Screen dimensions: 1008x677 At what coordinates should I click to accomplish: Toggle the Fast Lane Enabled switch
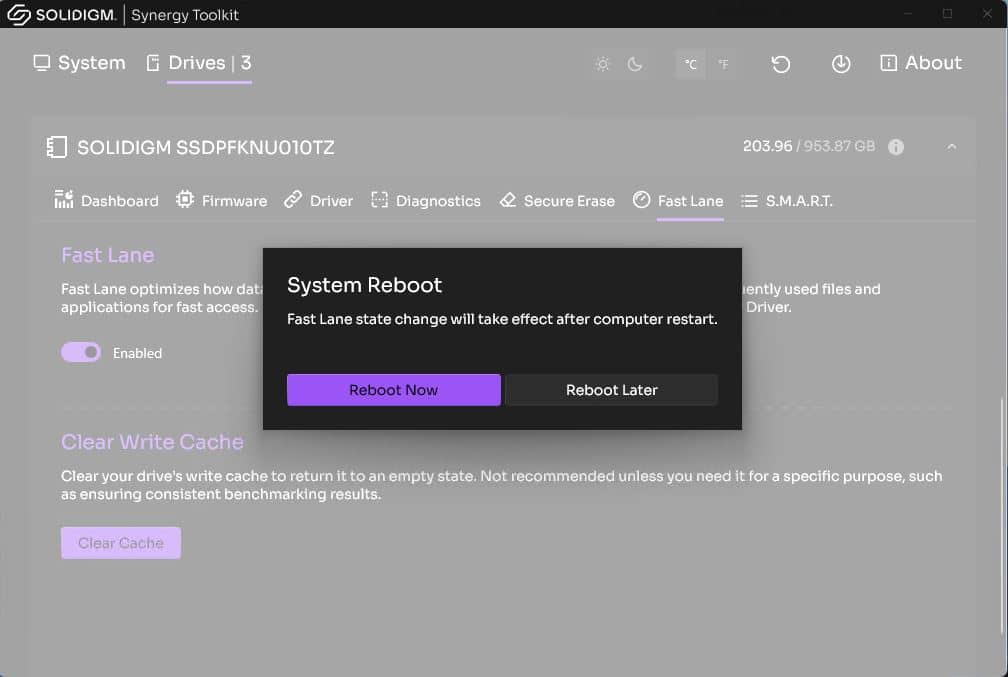pos(81,352)
